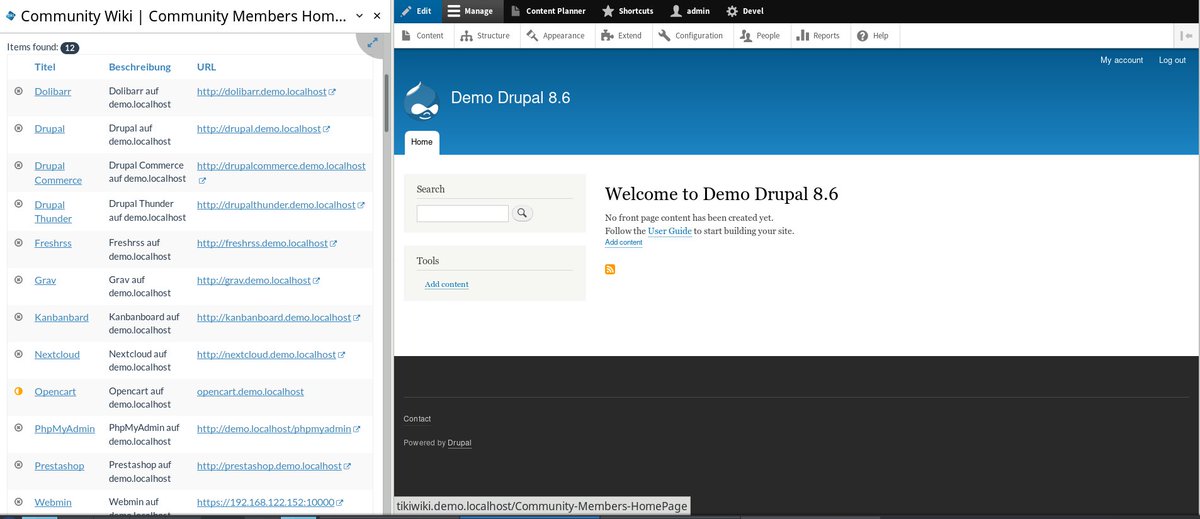Click the blue expand arrows icon
This screenshot has width=1200, height=519.
[373, 43]
